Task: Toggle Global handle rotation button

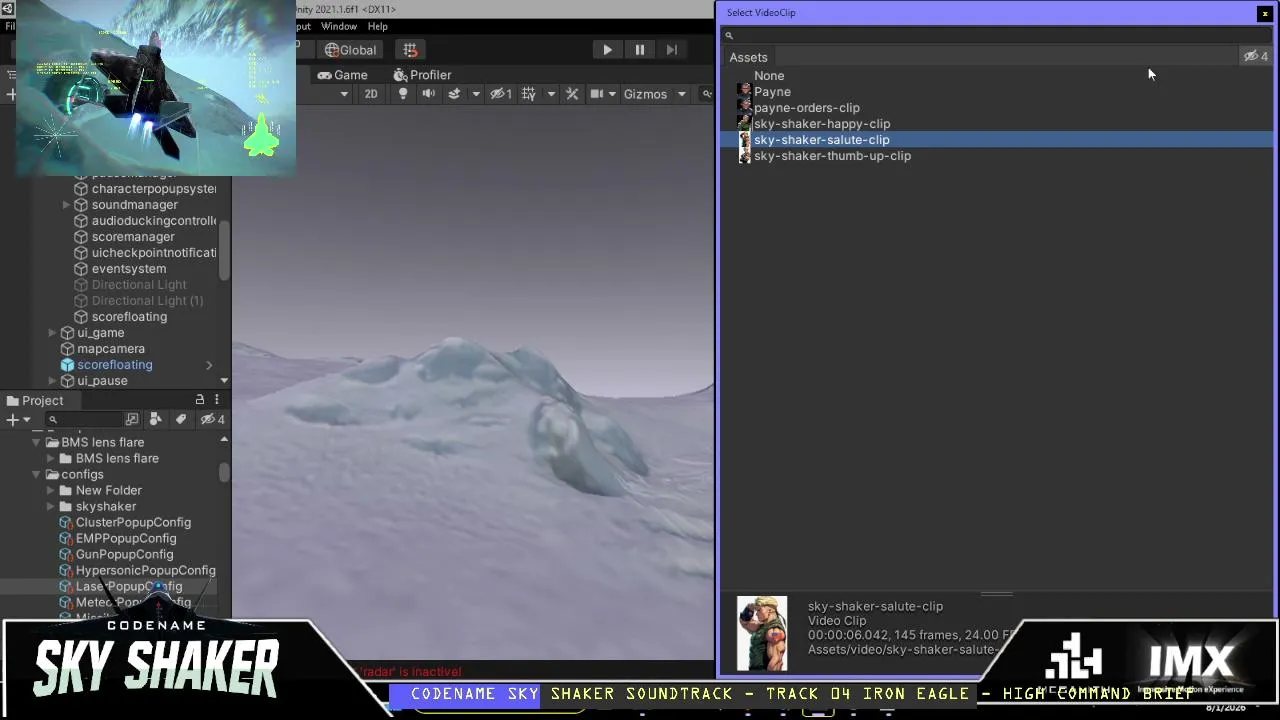Action: (350, 50)
